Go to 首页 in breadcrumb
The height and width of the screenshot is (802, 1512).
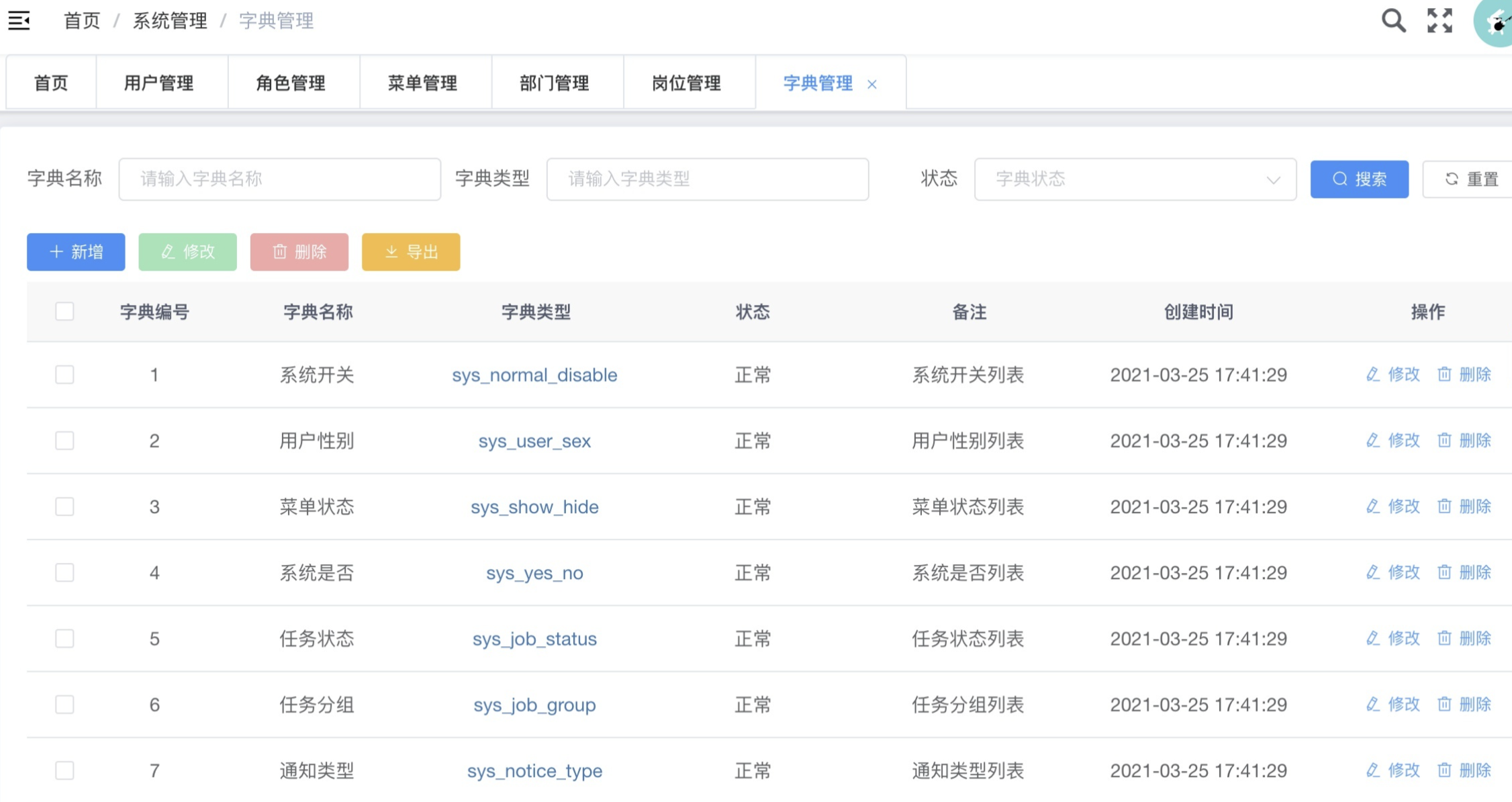82,21
